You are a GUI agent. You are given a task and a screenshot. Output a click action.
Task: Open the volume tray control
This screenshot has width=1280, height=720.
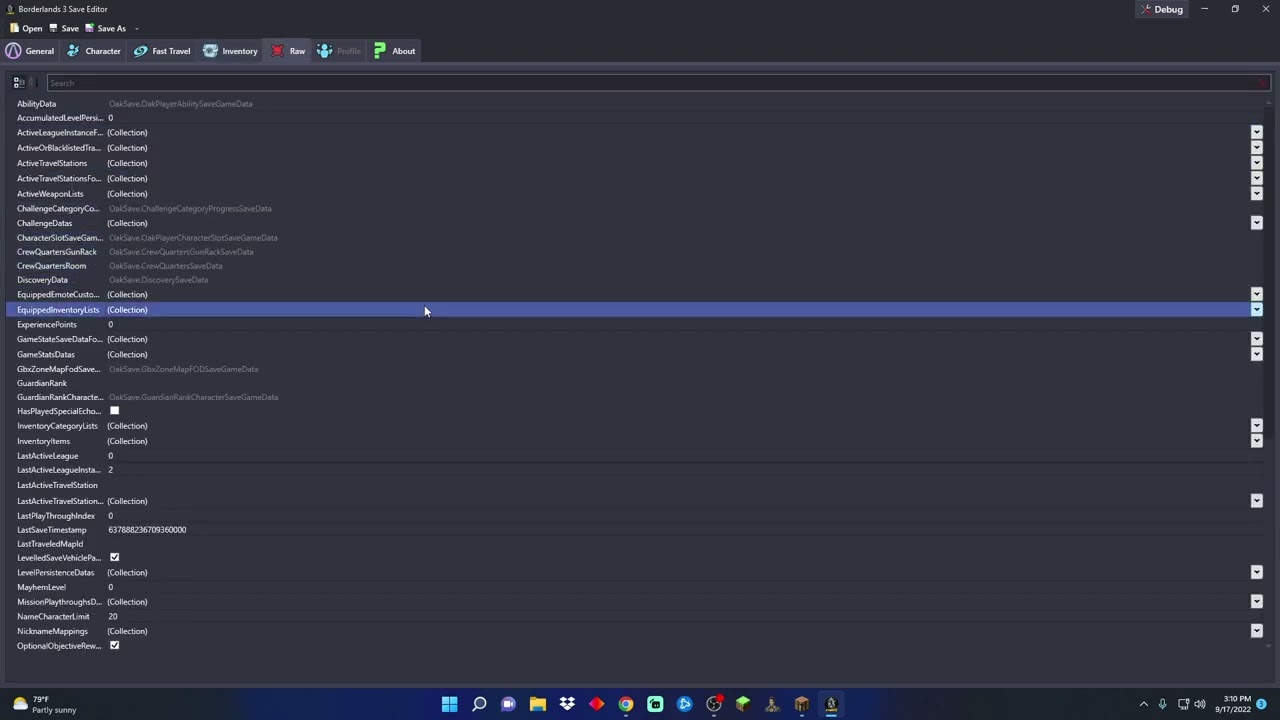[x=1200, y=704]
